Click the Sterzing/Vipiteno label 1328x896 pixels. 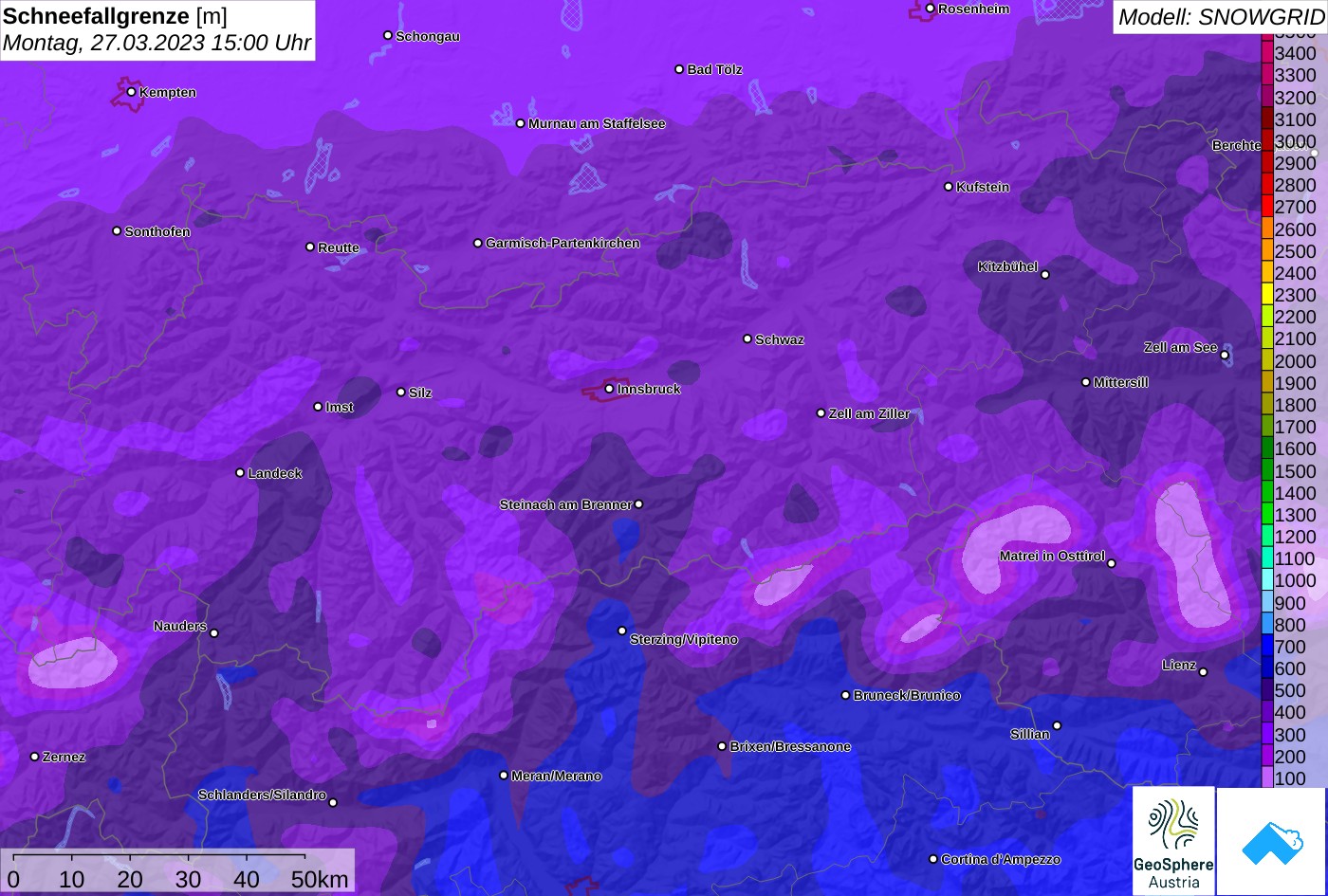point(684,639)
